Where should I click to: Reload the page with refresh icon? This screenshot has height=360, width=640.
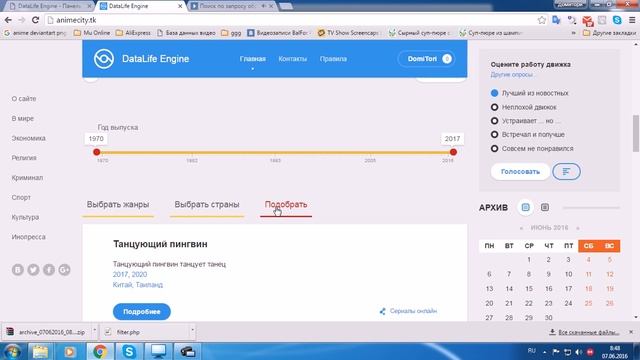click(35, 20)
